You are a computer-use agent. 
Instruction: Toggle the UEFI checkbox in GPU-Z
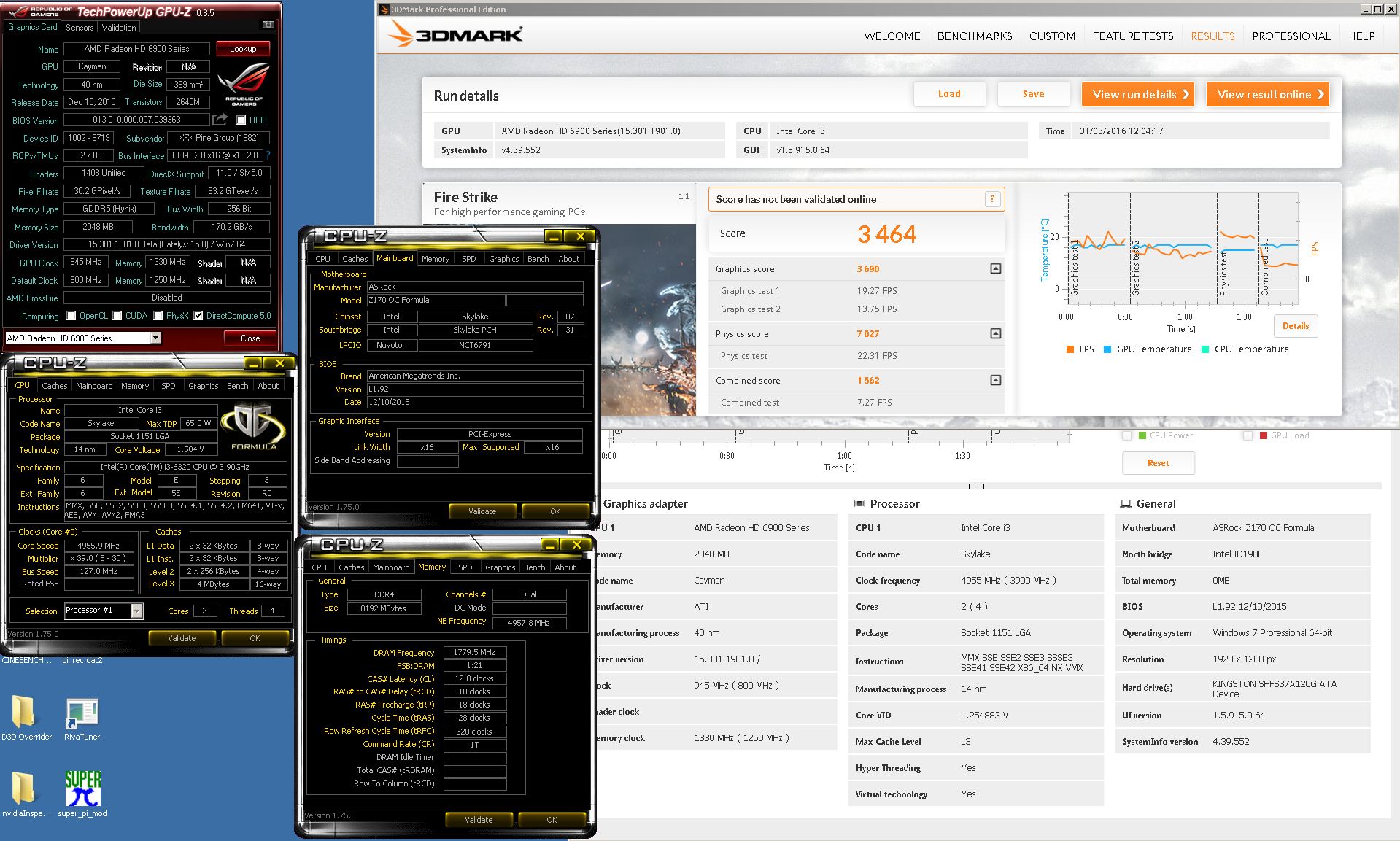[x=241, y=120]
